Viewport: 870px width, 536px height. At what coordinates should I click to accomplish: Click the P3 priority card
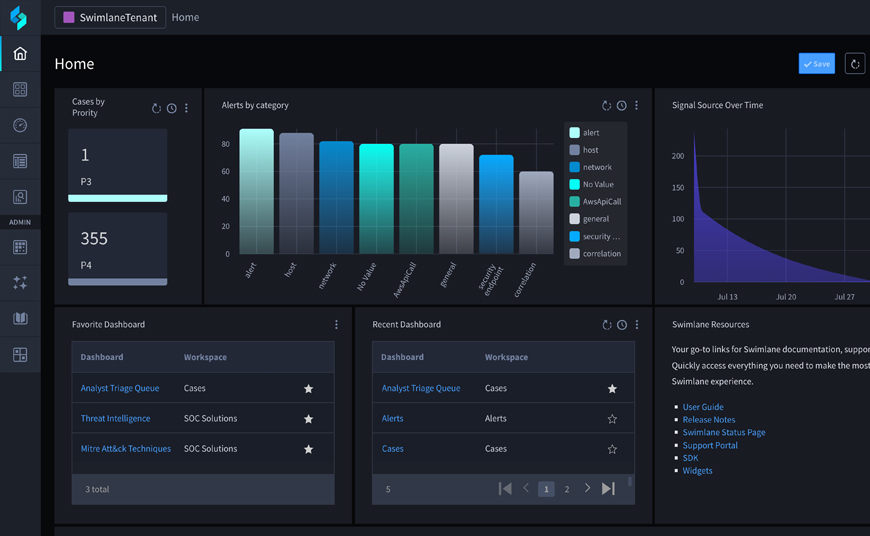[118, 165]
